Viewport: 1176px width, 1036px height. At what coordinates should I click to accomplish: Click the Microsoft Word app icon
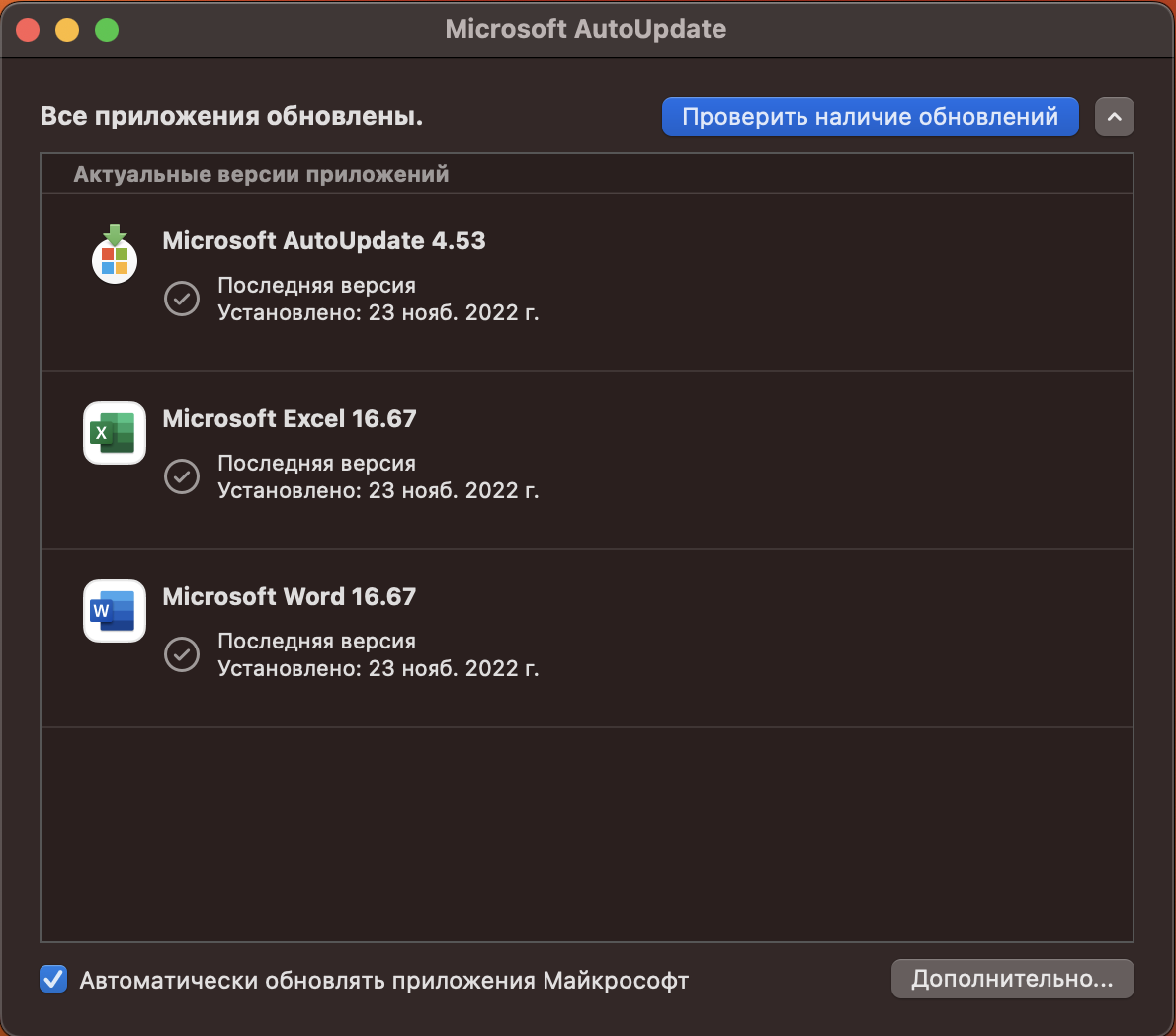click(x=115, y=611)
